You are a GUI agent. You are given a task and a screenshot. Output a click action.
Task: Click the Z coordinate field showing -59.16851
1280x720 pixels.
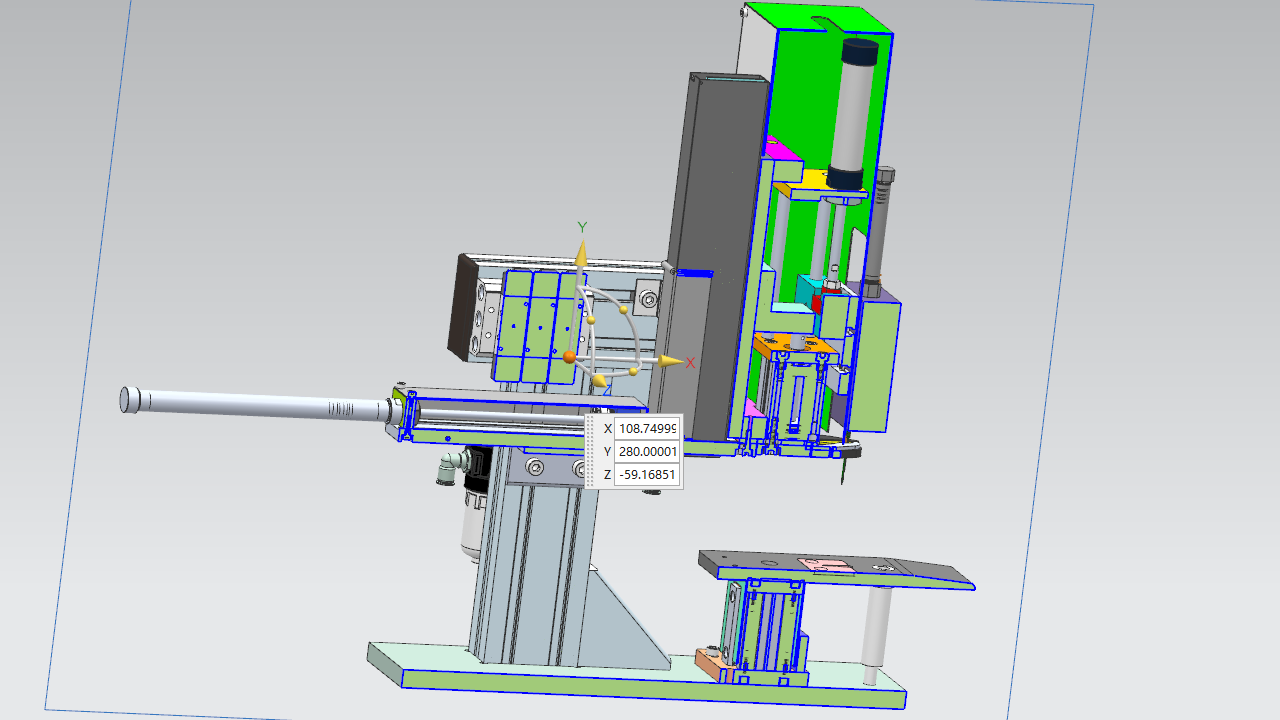click(647, 474)
